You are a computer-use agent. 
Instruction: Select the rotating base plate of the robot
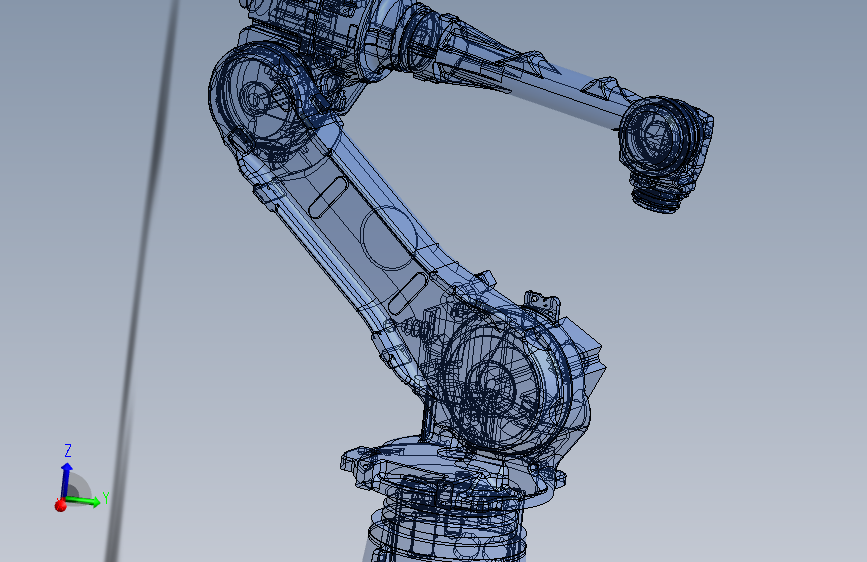453,467
